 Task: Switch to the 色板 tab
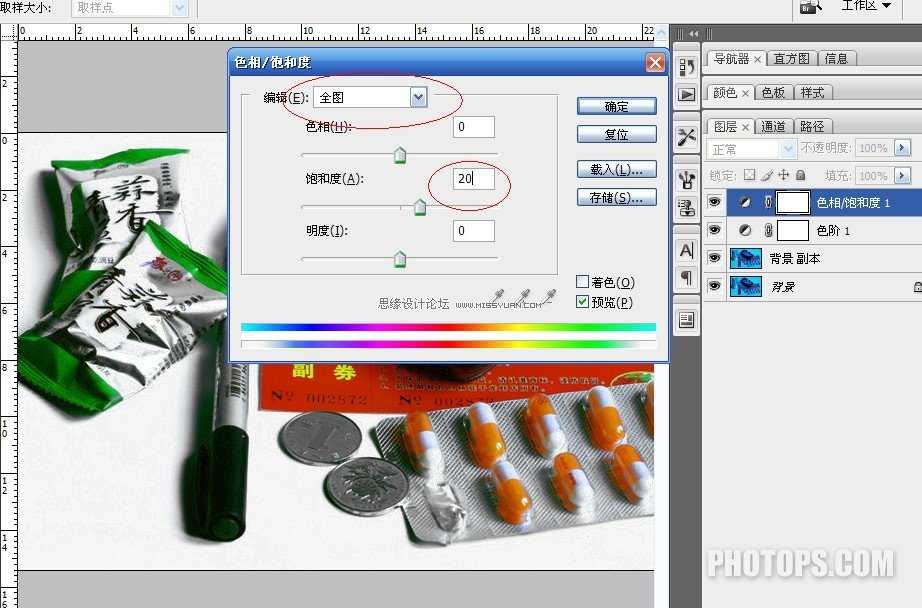(773, 92)
